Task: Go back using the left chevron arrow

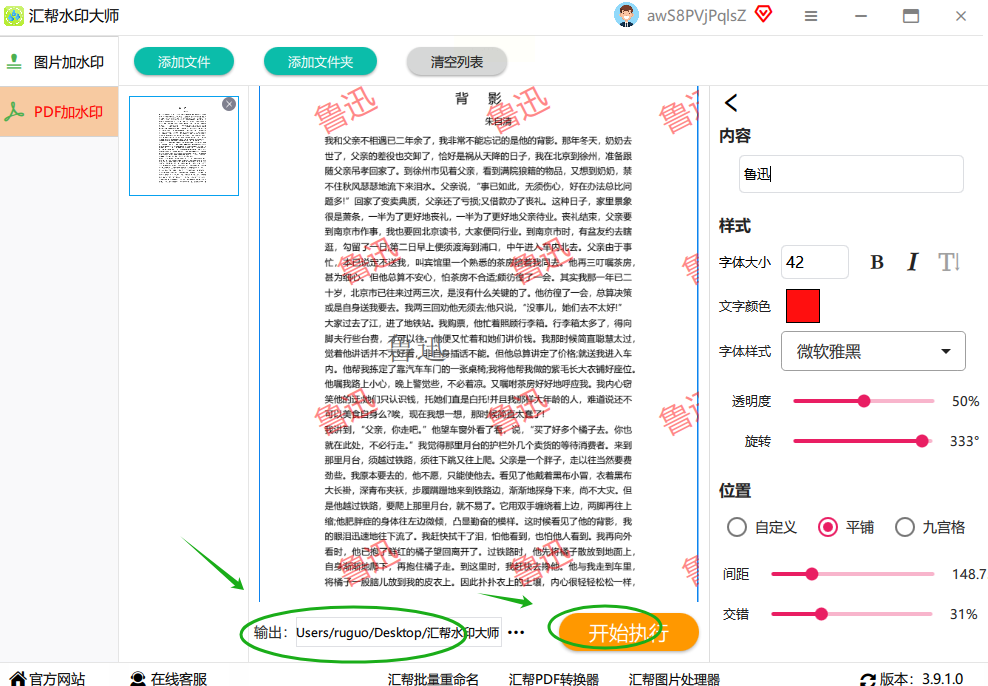Action: tap(731, 103)
